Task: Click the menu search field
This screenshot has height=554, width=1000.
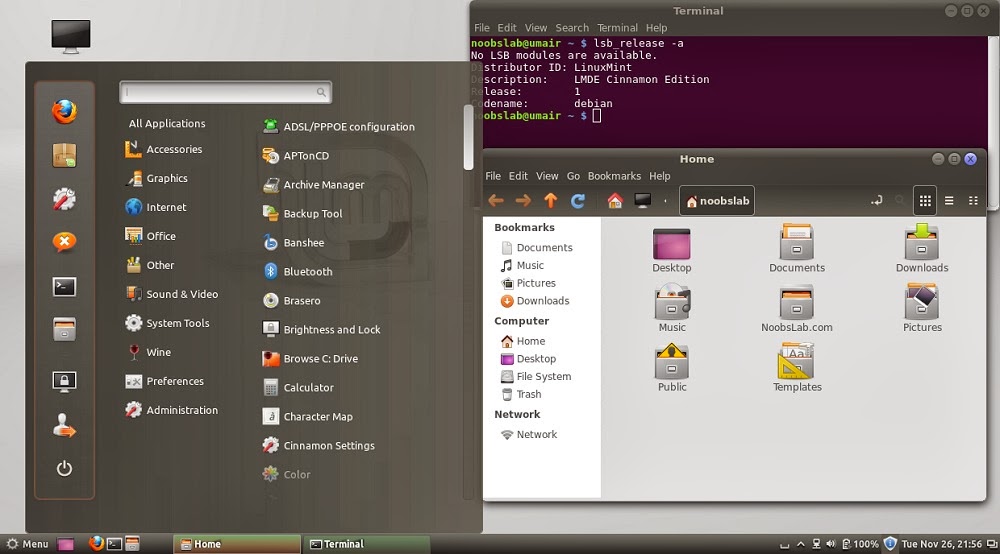Action: 225,92
